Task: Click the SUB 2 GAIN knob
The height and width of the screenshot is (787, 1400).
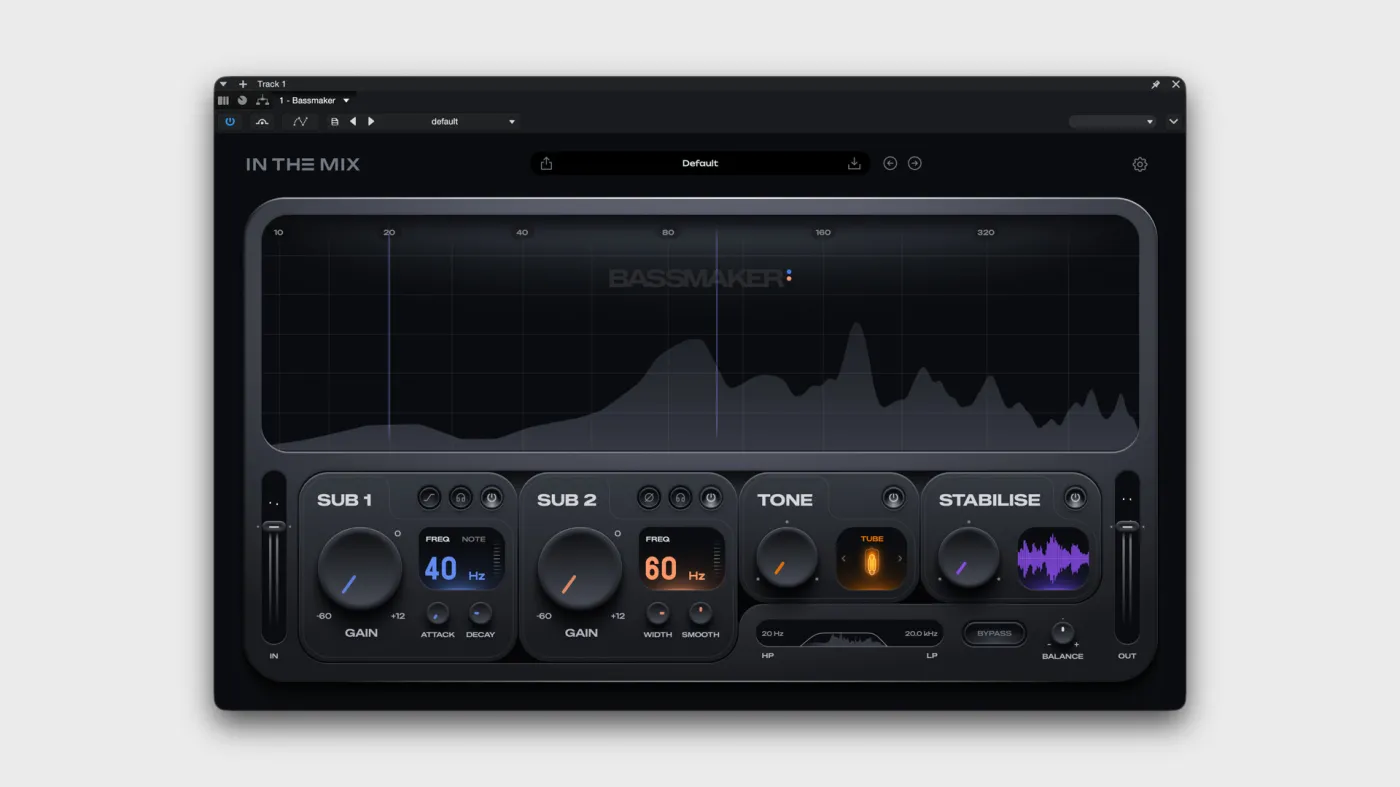Action: click(x=580, y=568)
